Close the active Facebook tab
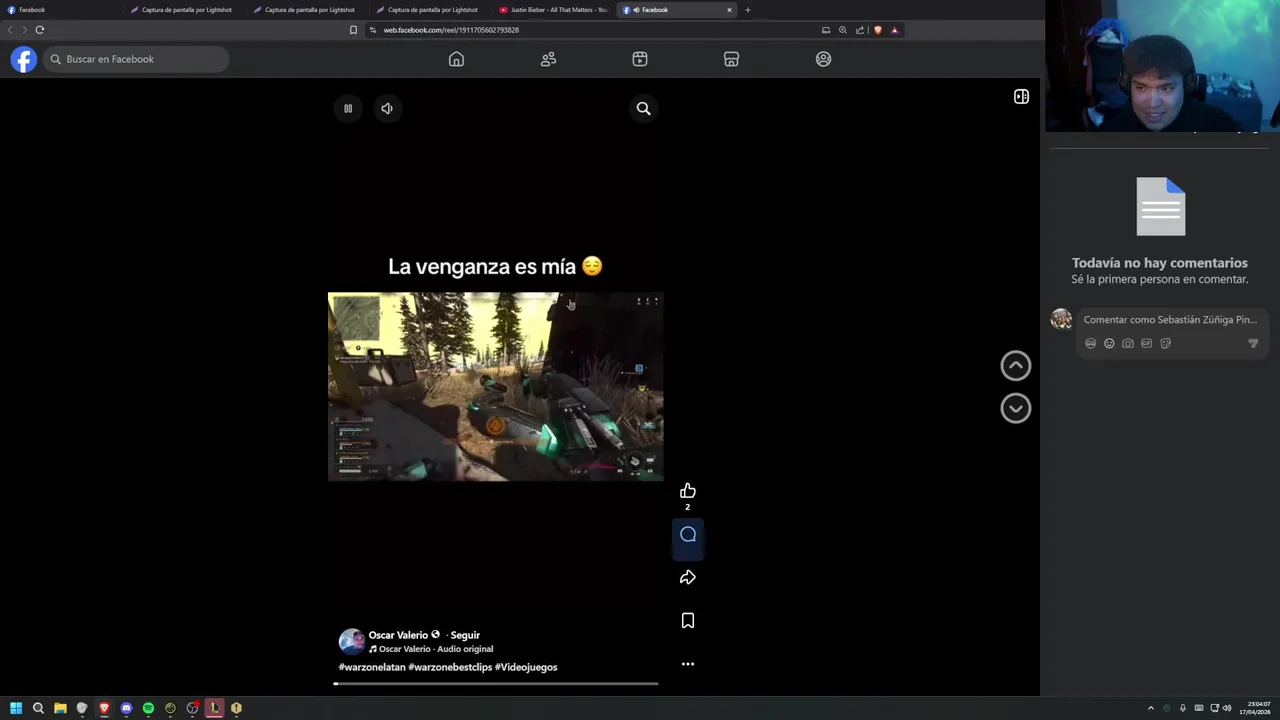1280x720 pixels. point(729,10)
